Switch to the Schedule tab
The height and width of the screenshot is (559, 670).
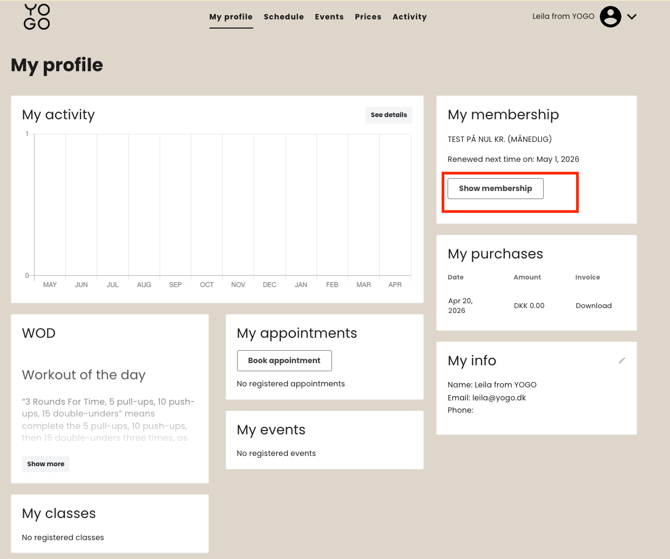click(x=283, y=17)
